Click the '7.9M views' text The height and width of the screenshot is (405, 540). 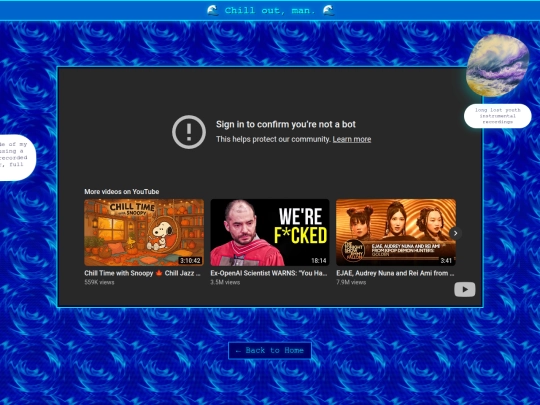coord(351,282)
